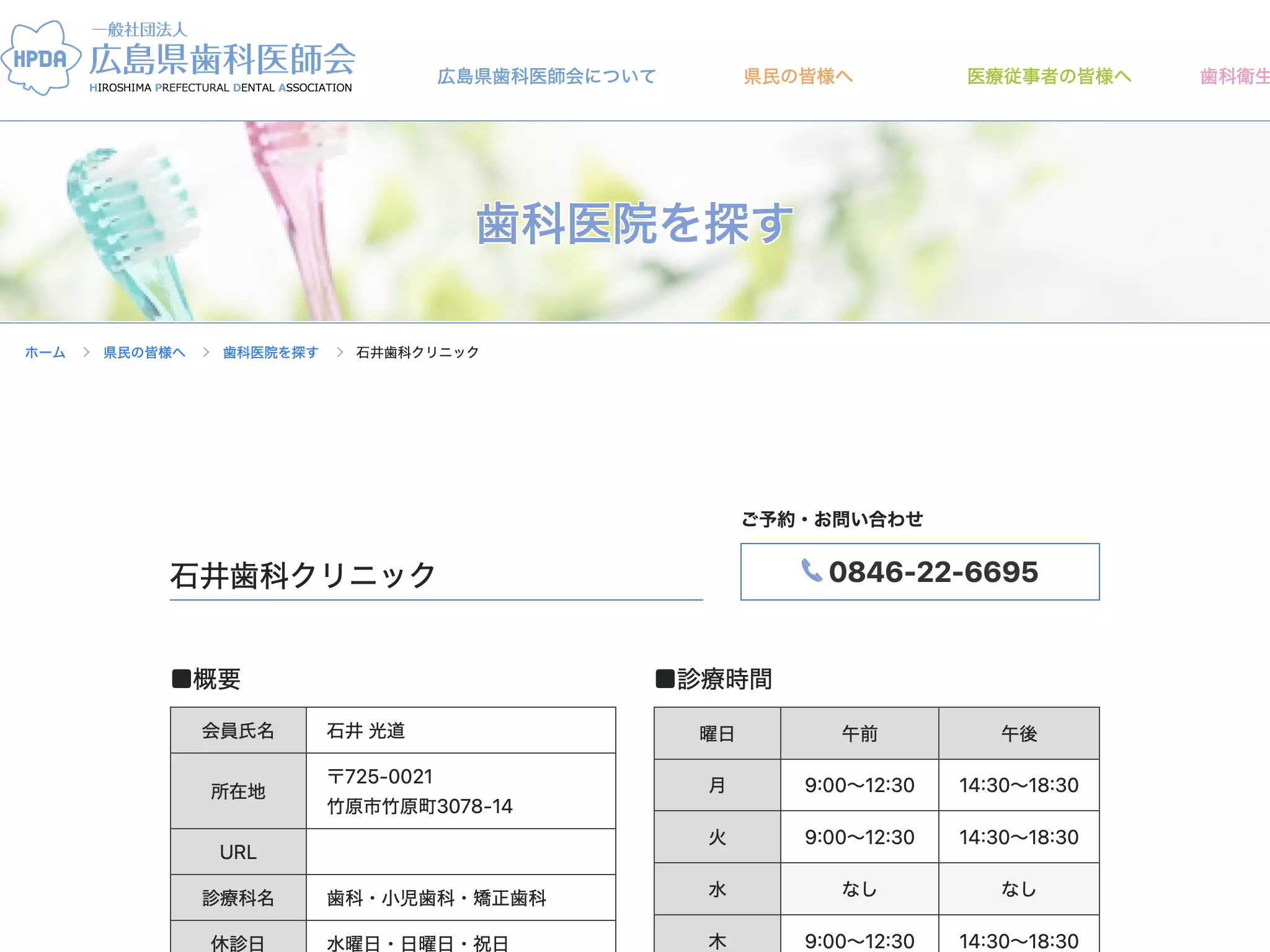Open 広島県歯科医師会について menu
Image resolution: width=1270 pixels, height=952 pixels.
[546, 76]
